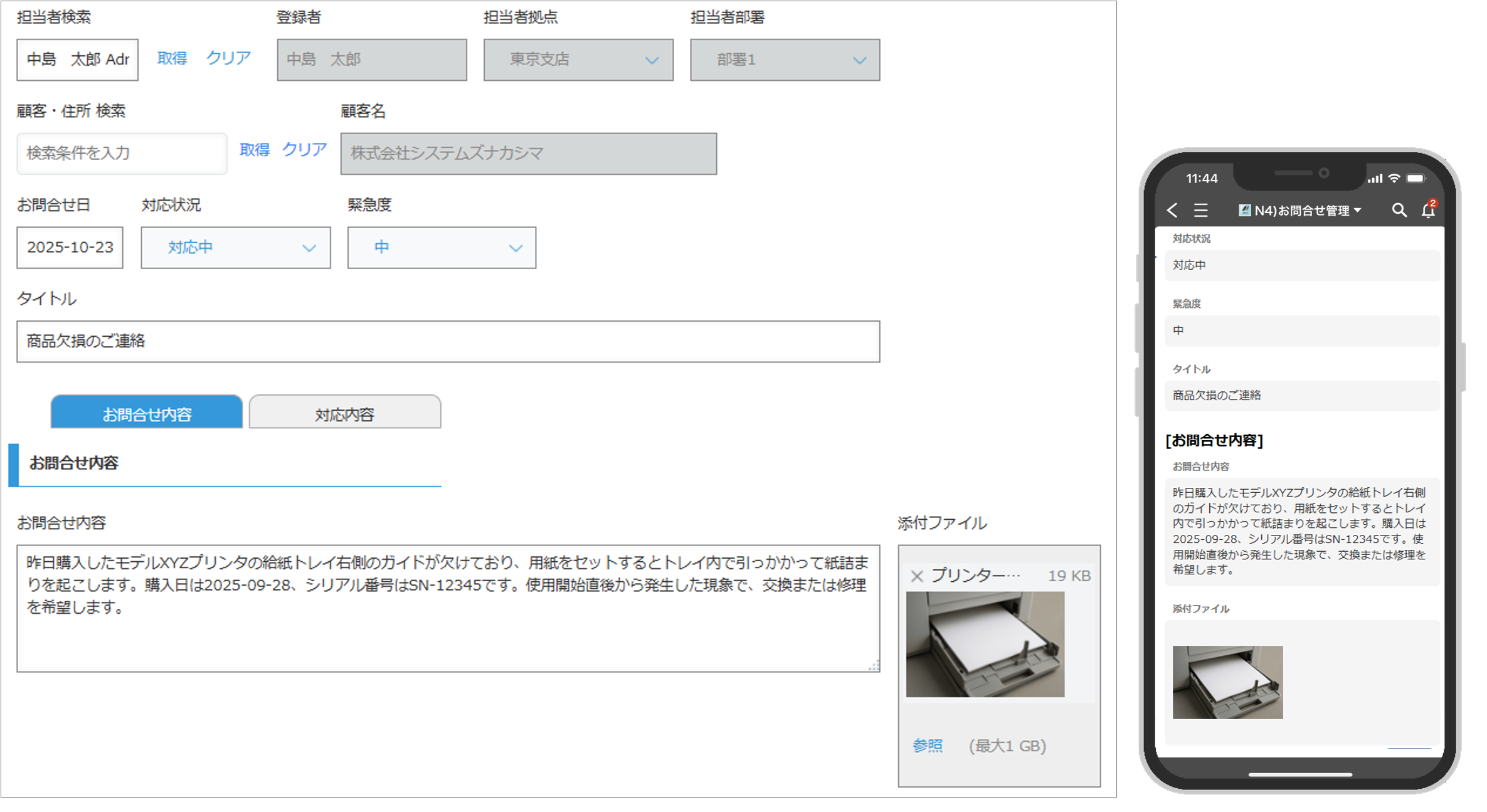
Task: Tap the back chevron in the mobile app header
Action: tap(1172, 211)
